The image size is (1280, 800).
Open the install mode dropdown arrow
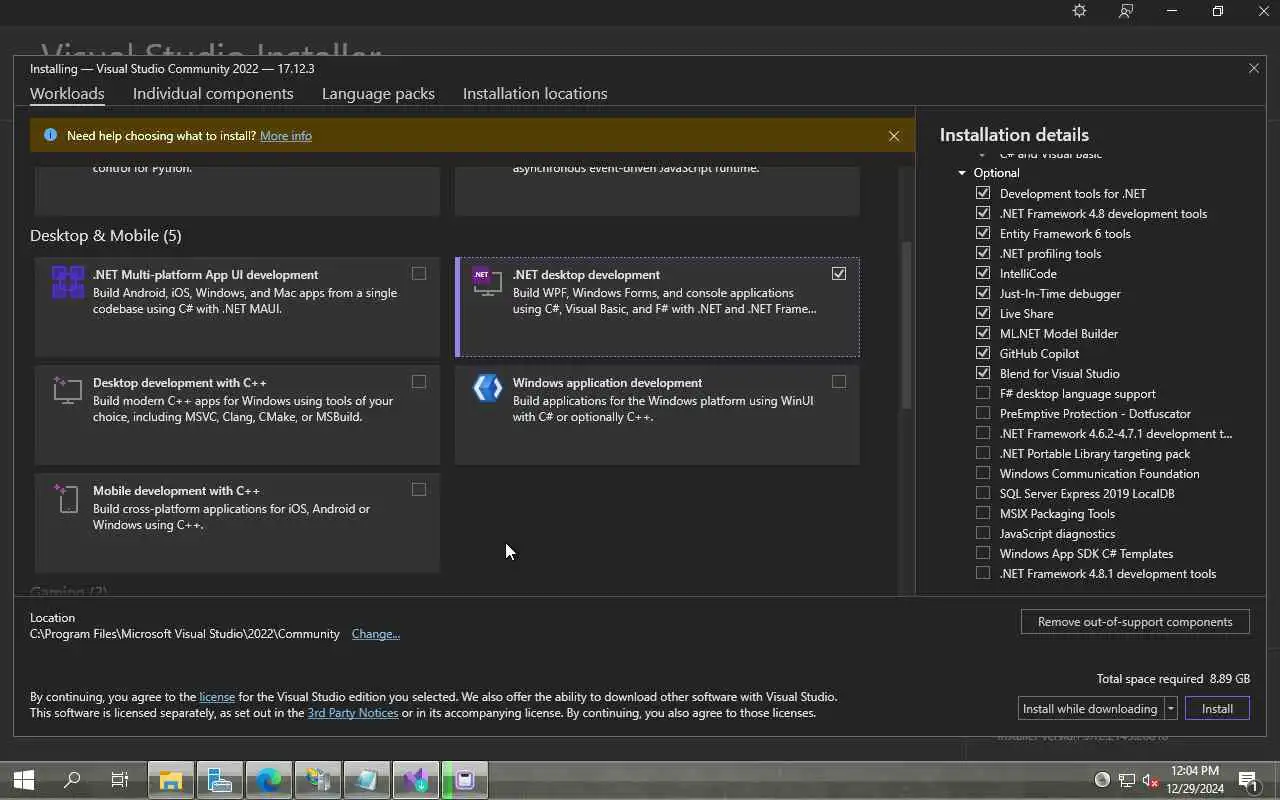click(1170, 708)
